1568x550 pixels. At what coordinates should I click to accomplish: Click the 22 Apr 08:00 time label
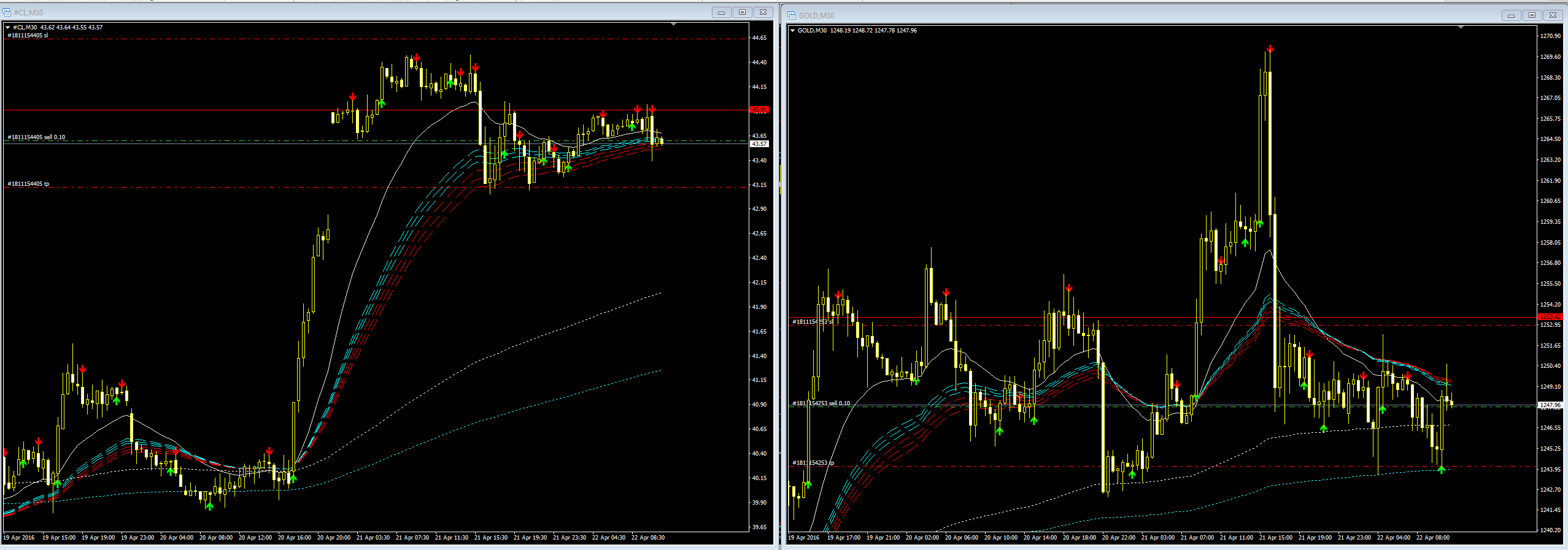[1433, 538]
